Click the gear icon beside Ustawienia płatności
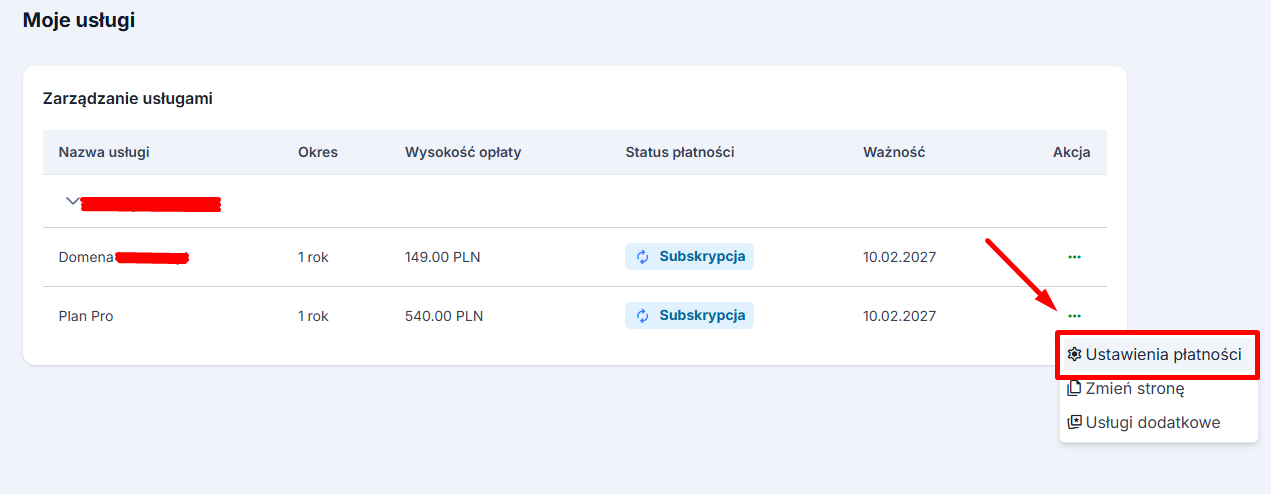The height and width of the screenshot is (494, 1271). click(1075, 355)
